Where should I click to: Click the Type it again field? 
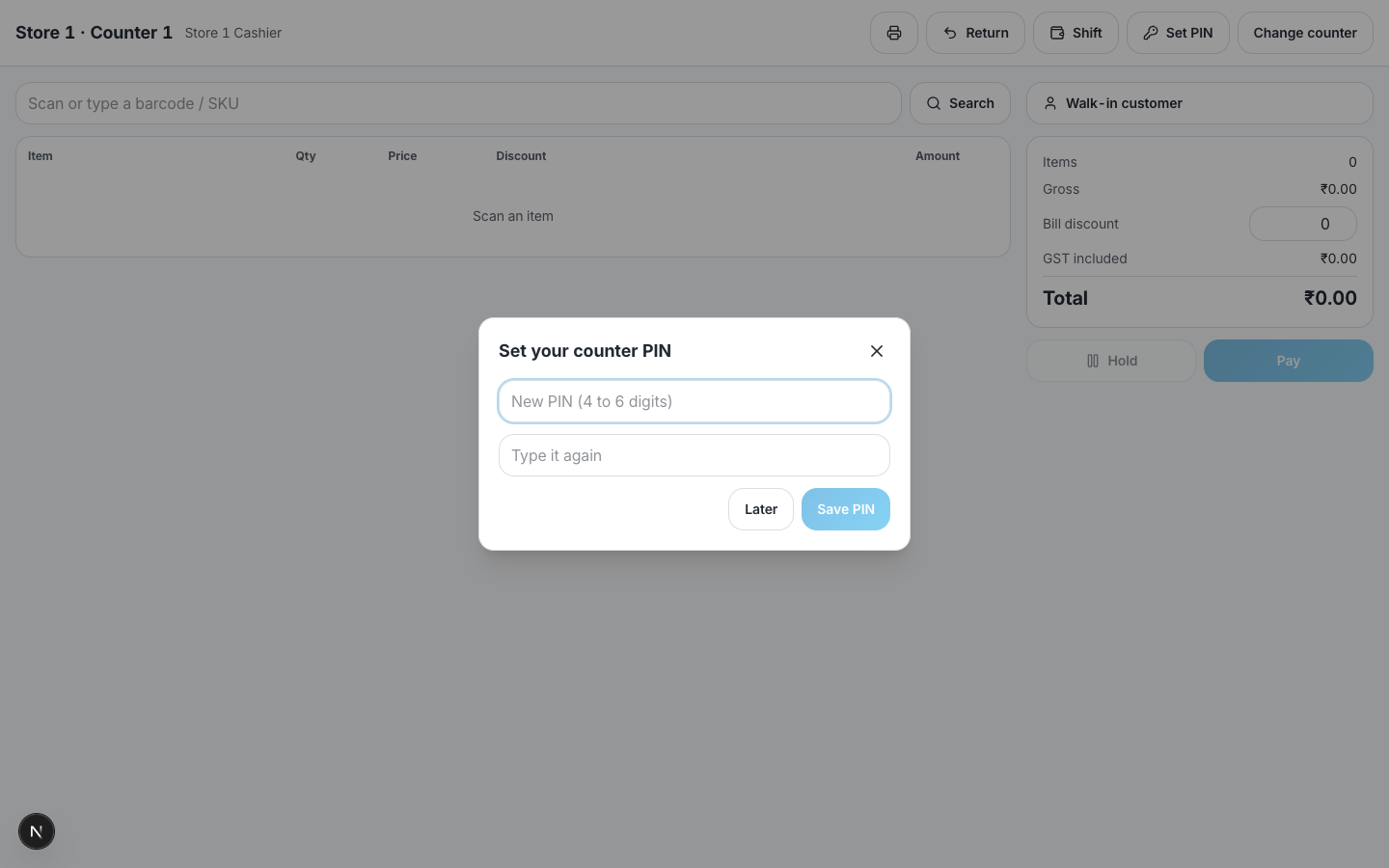[x=694, y=455]
